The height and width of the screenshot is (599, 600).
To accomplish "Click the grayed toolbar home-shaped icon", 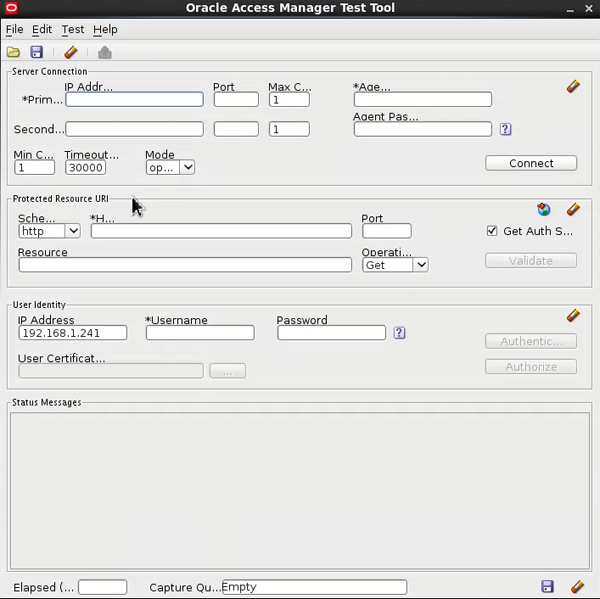I will click(x=105, y=52).
